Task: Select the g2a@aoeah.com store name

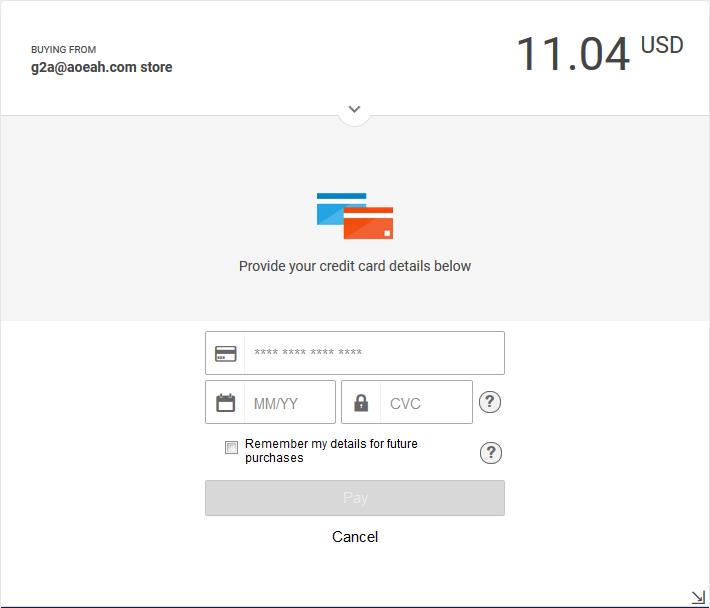Action: point(101,67)
